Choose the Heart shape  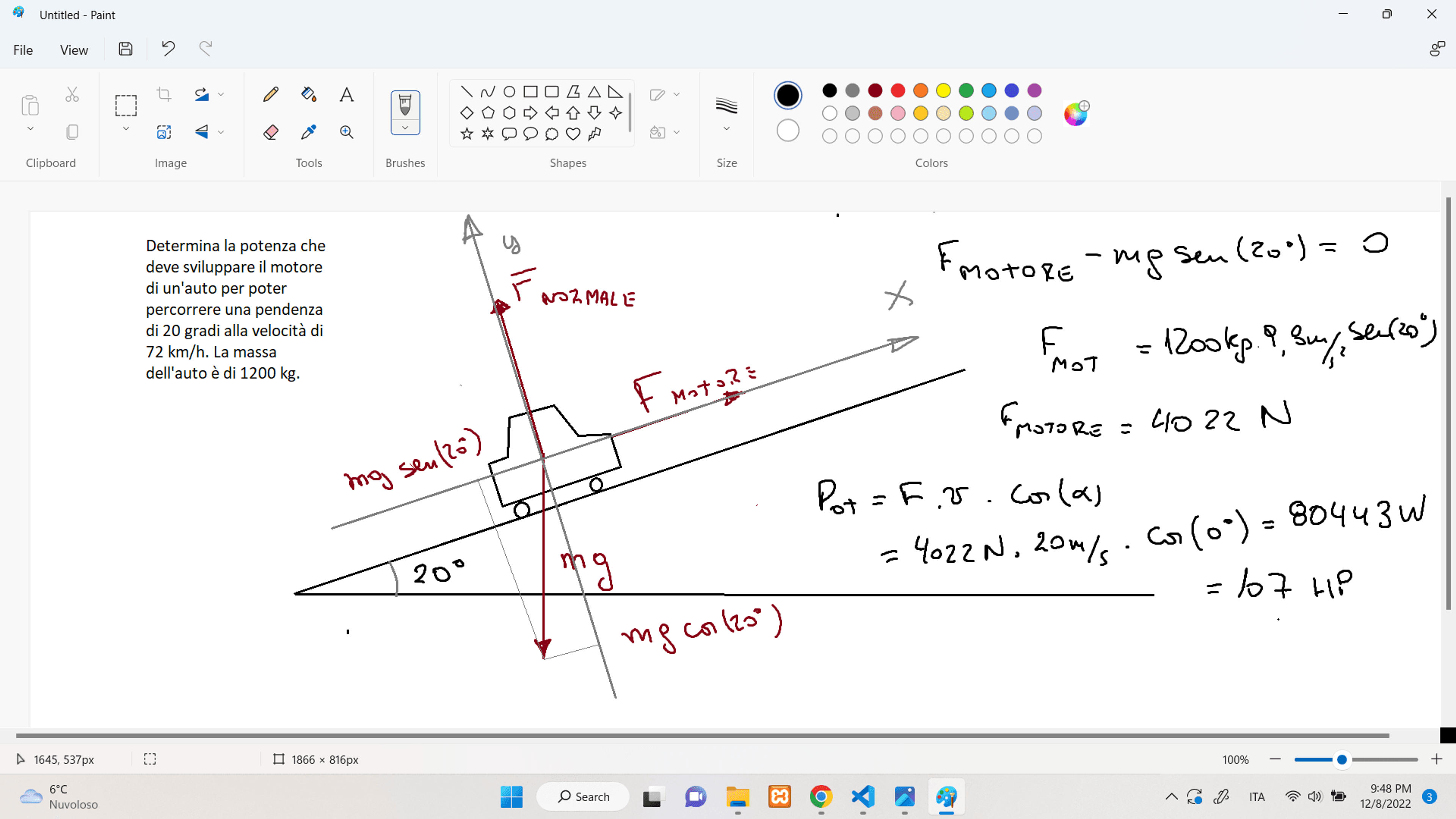(x=573, y=133)
